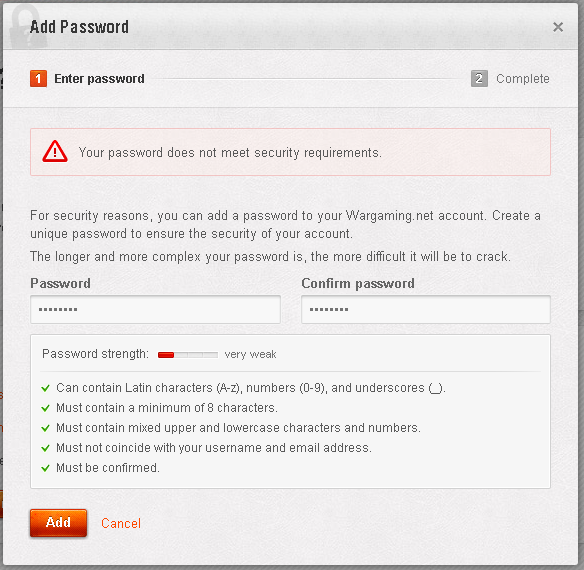
Task: Click the very weak strength label
Action: coord(250,354)
